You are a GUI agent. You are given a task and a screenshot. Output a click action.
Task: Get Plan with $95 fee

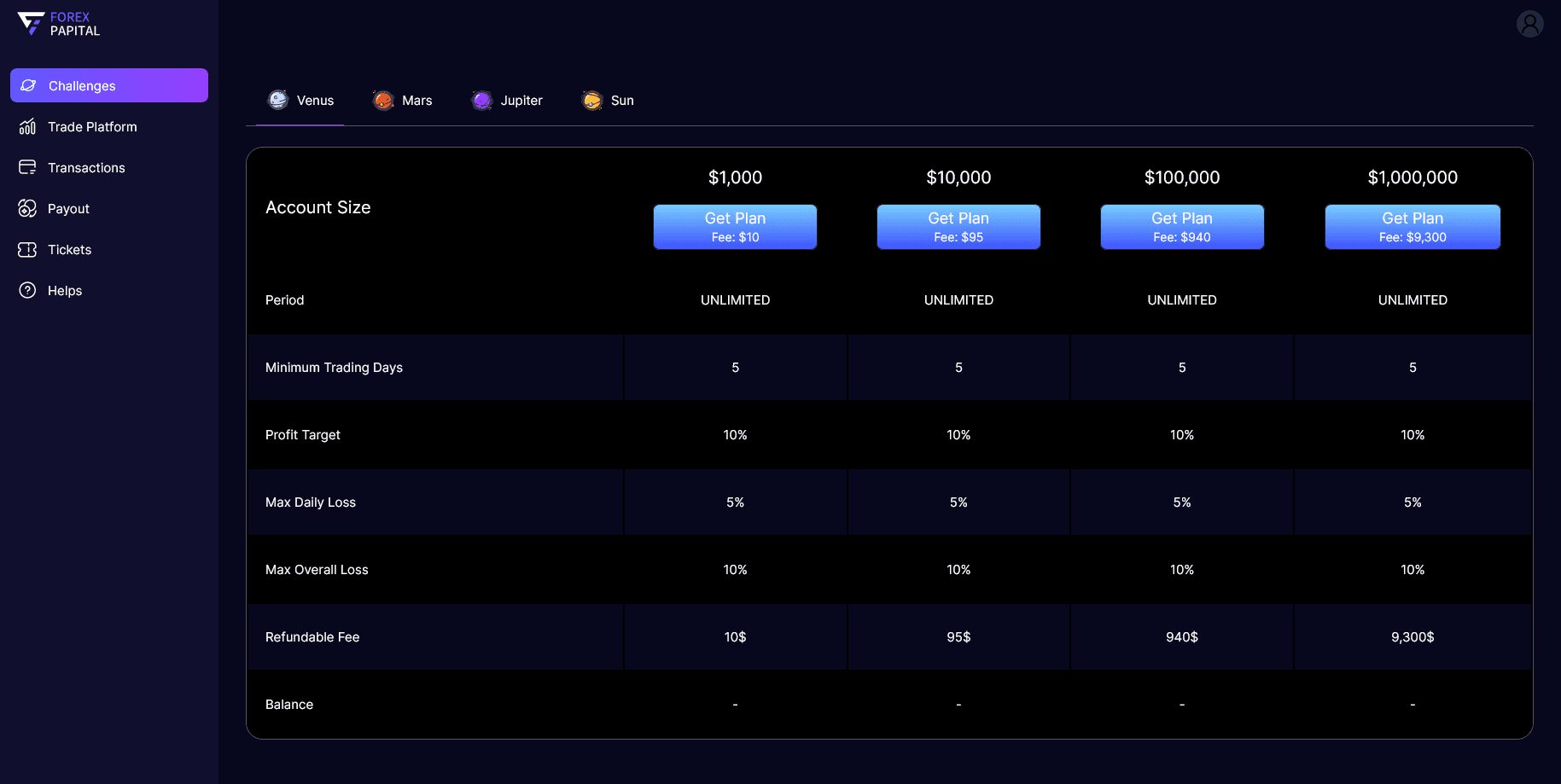click(x=958, y=227)
